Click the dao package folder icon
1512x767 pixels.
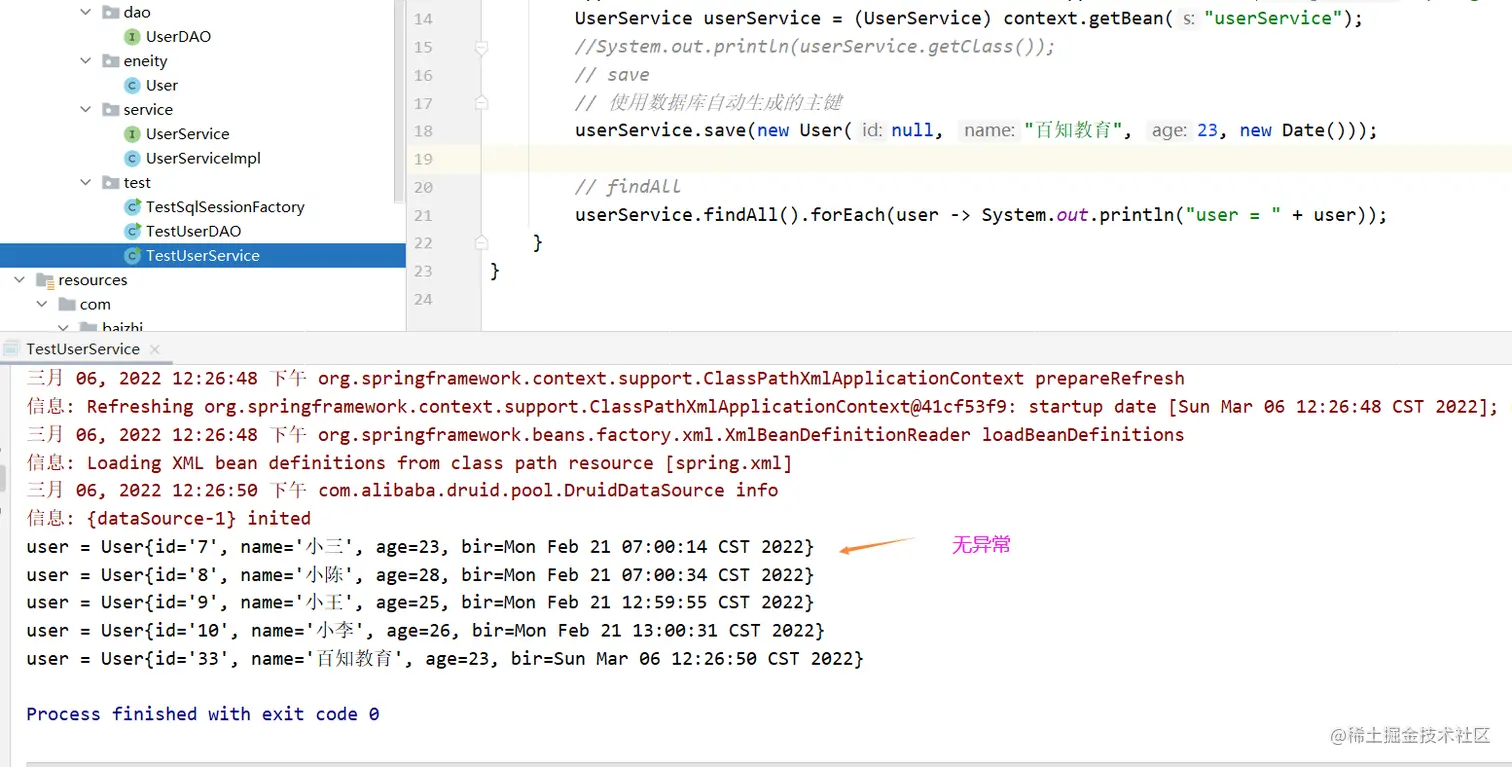[110, 12]
